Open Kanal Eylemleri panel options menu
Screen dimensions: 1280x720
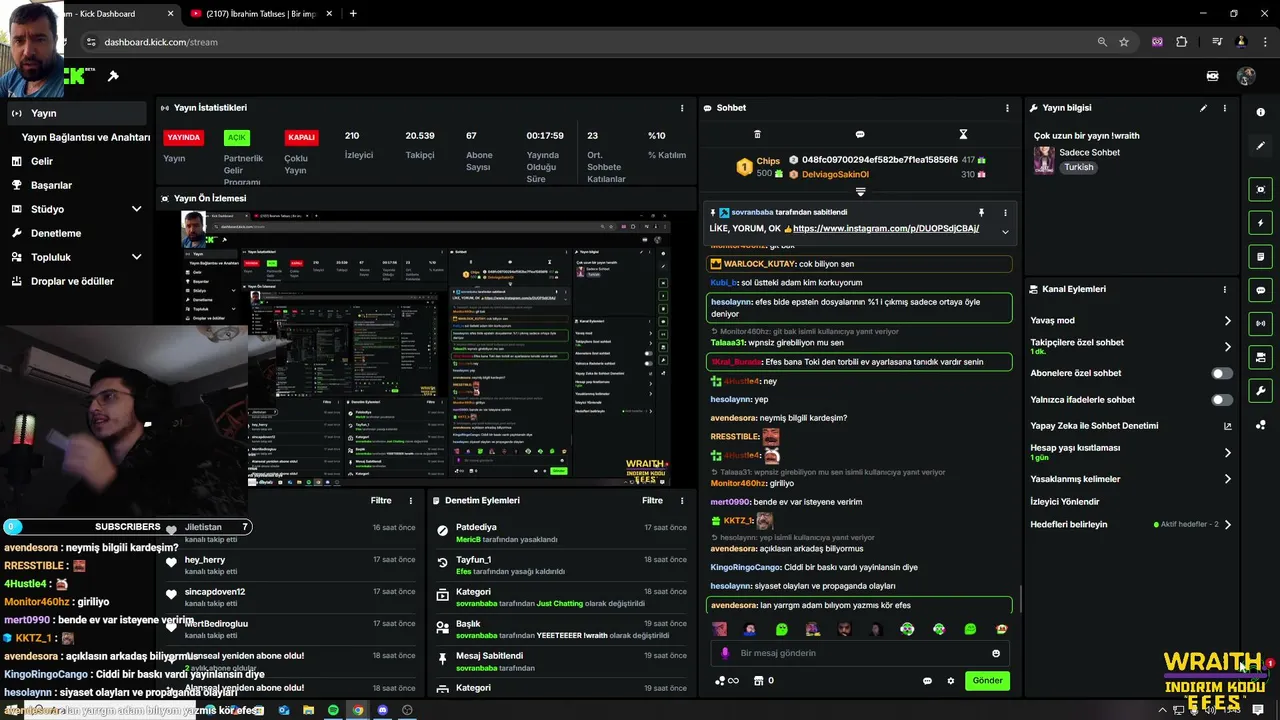pyautogui.click(x=1224, y=289)
